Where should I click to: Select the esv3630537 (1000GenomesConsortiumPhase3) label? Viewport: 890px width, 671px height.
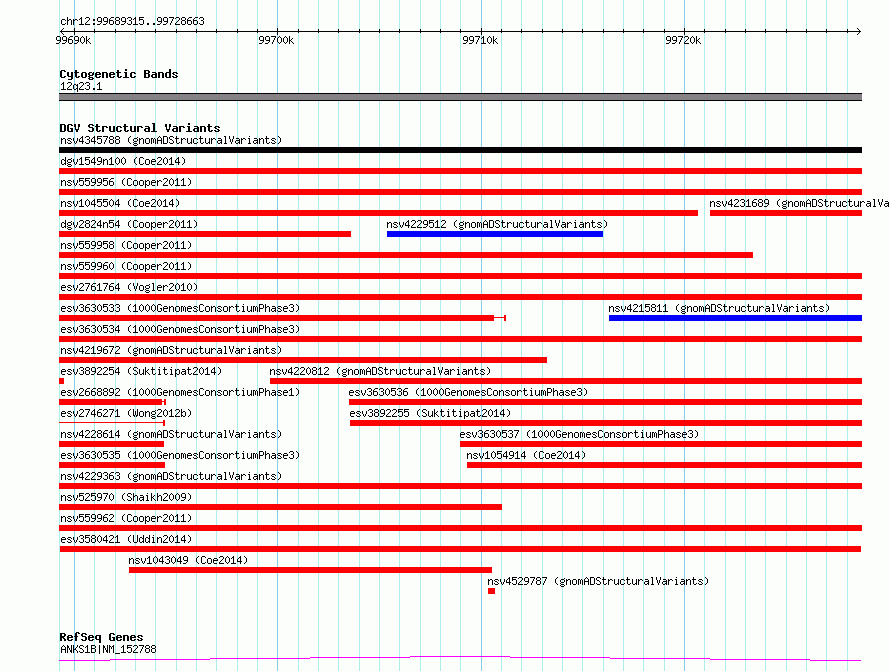(580, 434)
